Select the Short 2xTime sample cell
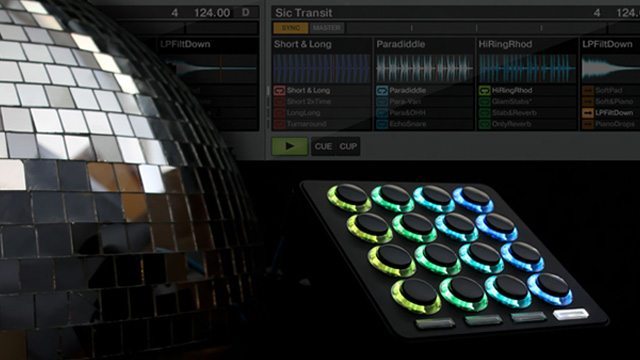Screen dimensions: 640x360 (322, 102)
